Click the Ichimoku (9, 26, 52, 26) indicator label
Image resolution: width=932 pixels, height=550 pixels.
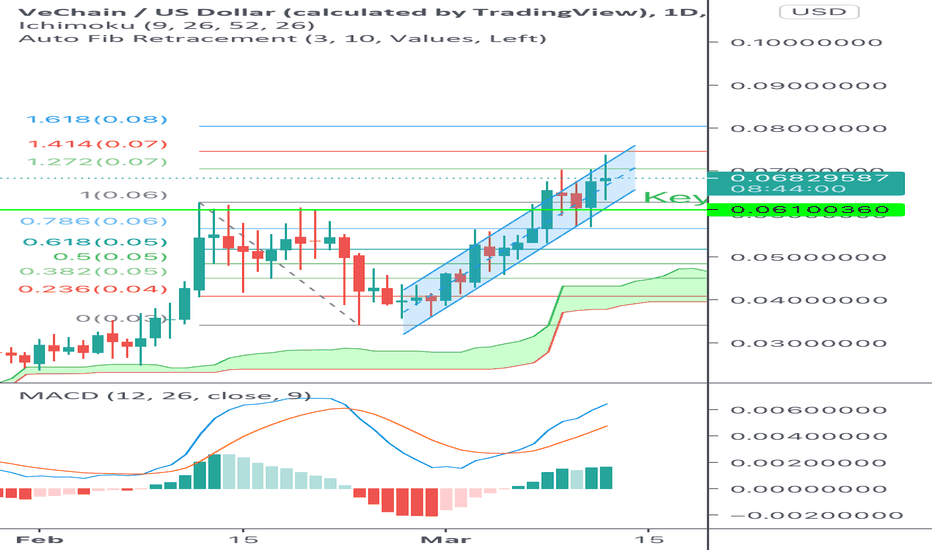166,26
